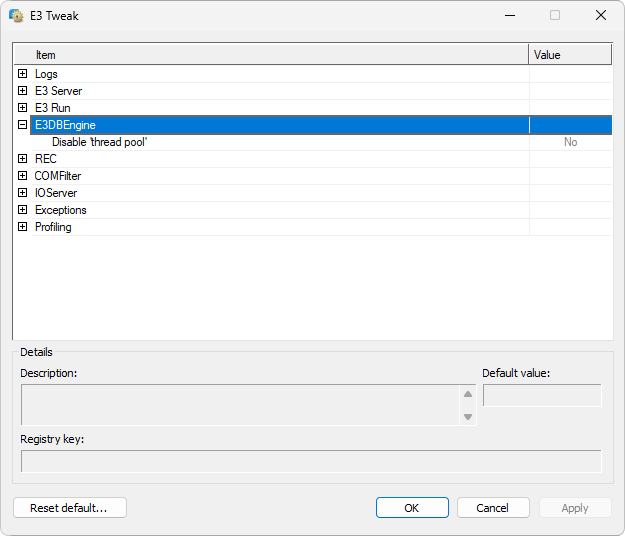Expand the Logs tree node
Image resolution: width=625 pixels, height=536 pixels.
click(x=22, y=74)
